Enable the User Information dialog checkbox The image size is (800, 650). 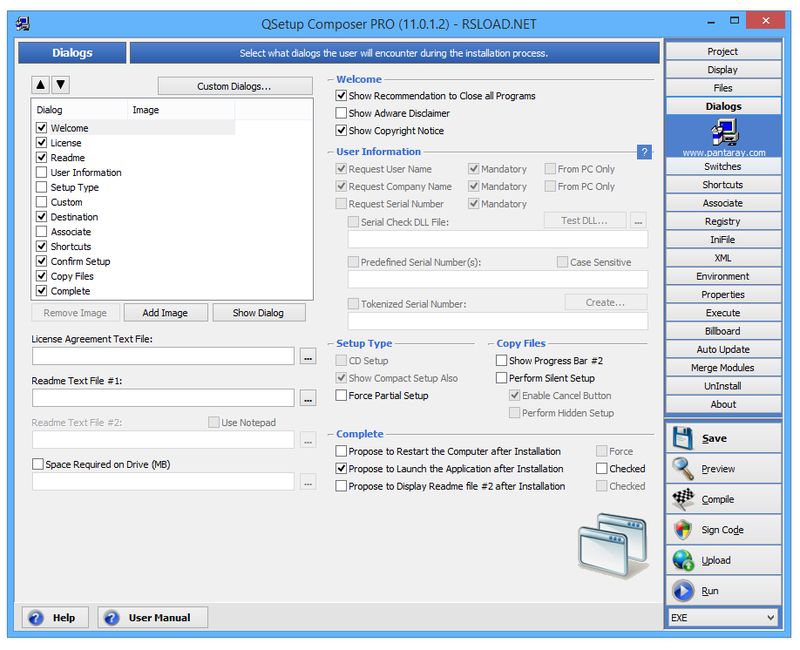coord(42,172)
